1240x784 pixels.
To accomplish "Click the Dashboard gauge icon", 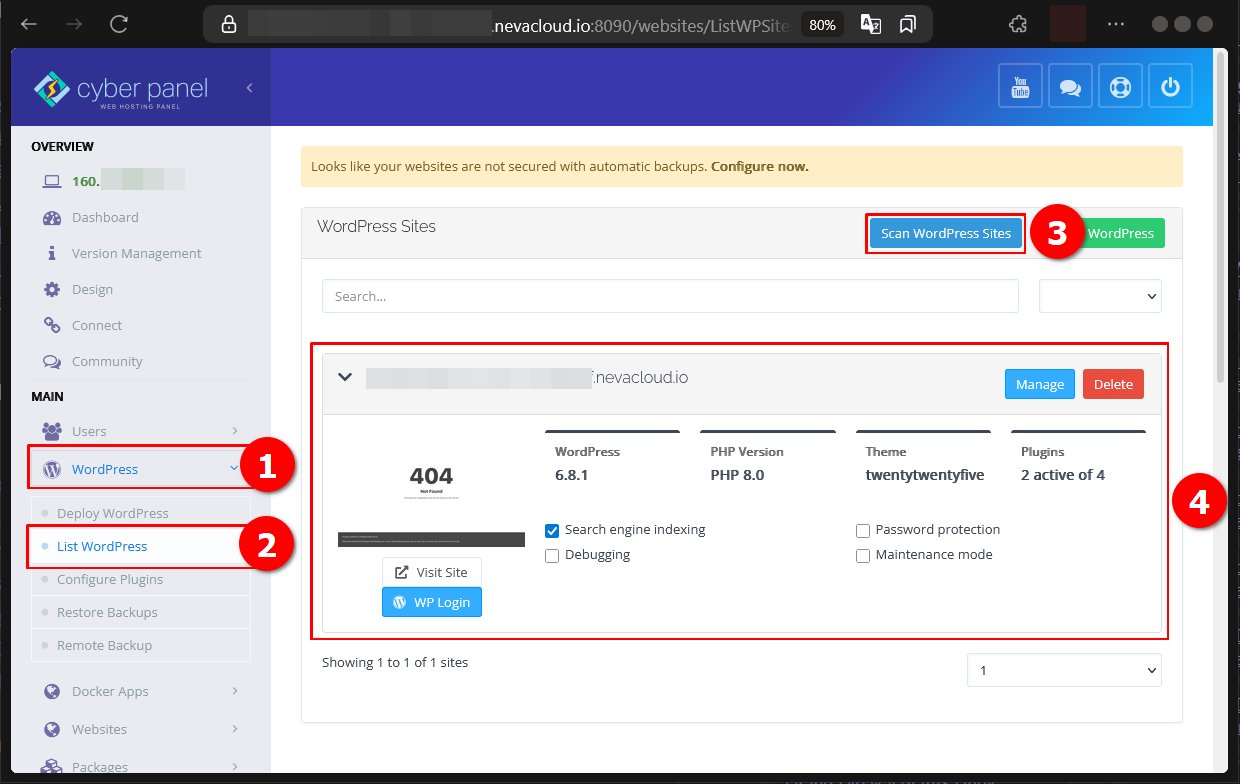I will click(x=52, y=217).
